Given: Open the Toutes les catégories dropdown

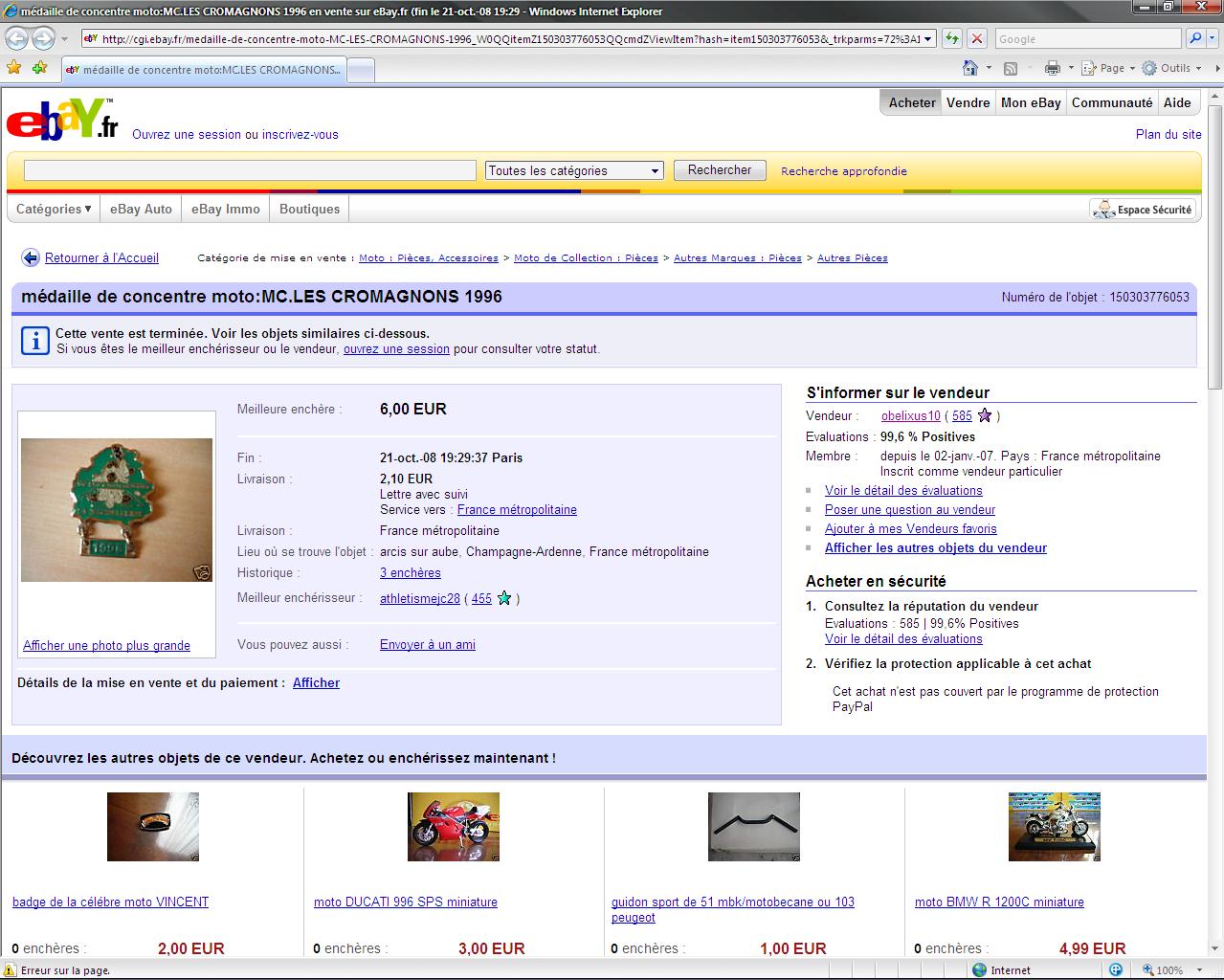Looking at the screenshot, I should (574, 170).
